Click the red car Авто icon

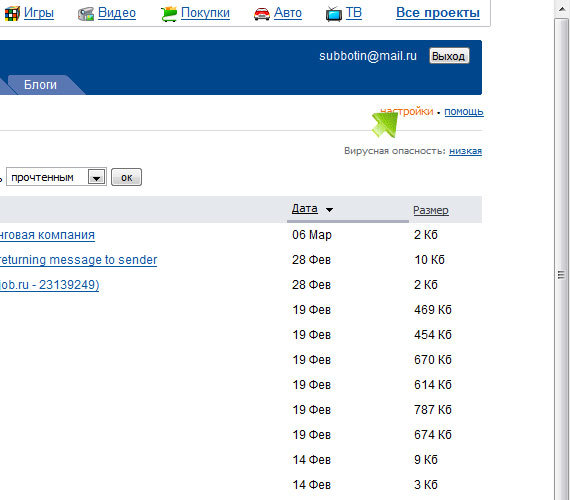coord(262,14)
